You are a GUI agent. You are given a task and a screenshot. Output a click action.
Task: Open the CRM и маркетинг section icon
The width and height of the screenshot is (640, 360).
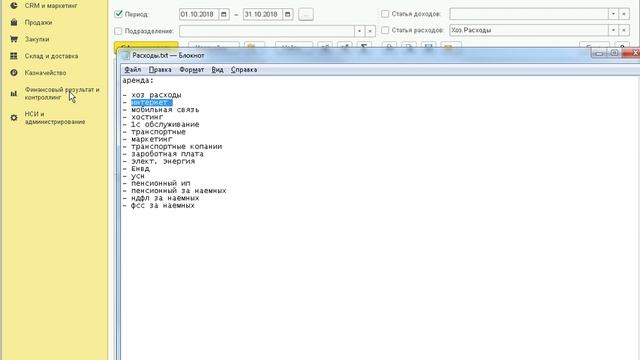[x=14, y=6]
